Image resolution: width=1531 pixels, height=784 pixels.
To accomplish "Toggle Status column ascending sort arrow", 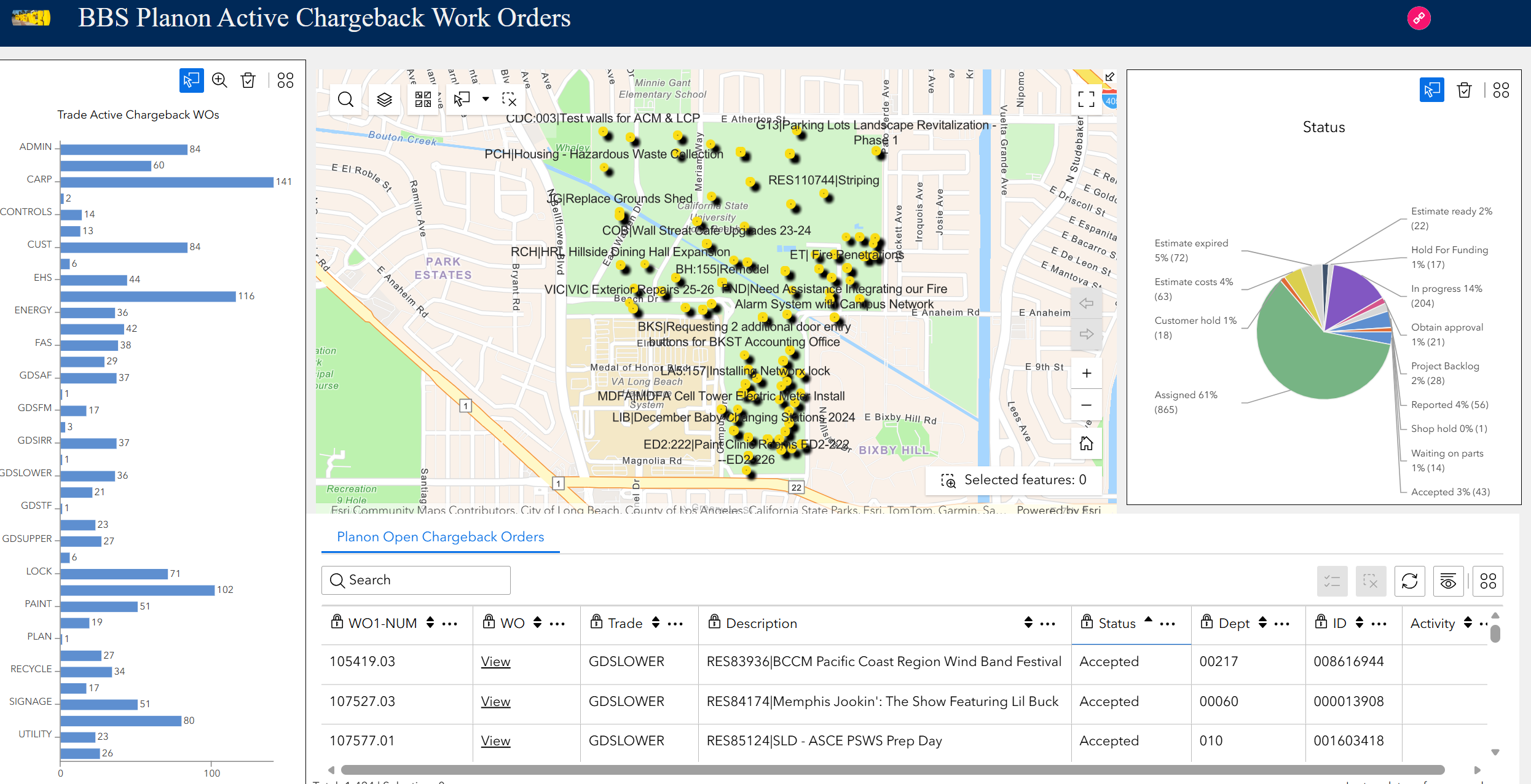I will pyautogui.click(x=1148, y=620).
